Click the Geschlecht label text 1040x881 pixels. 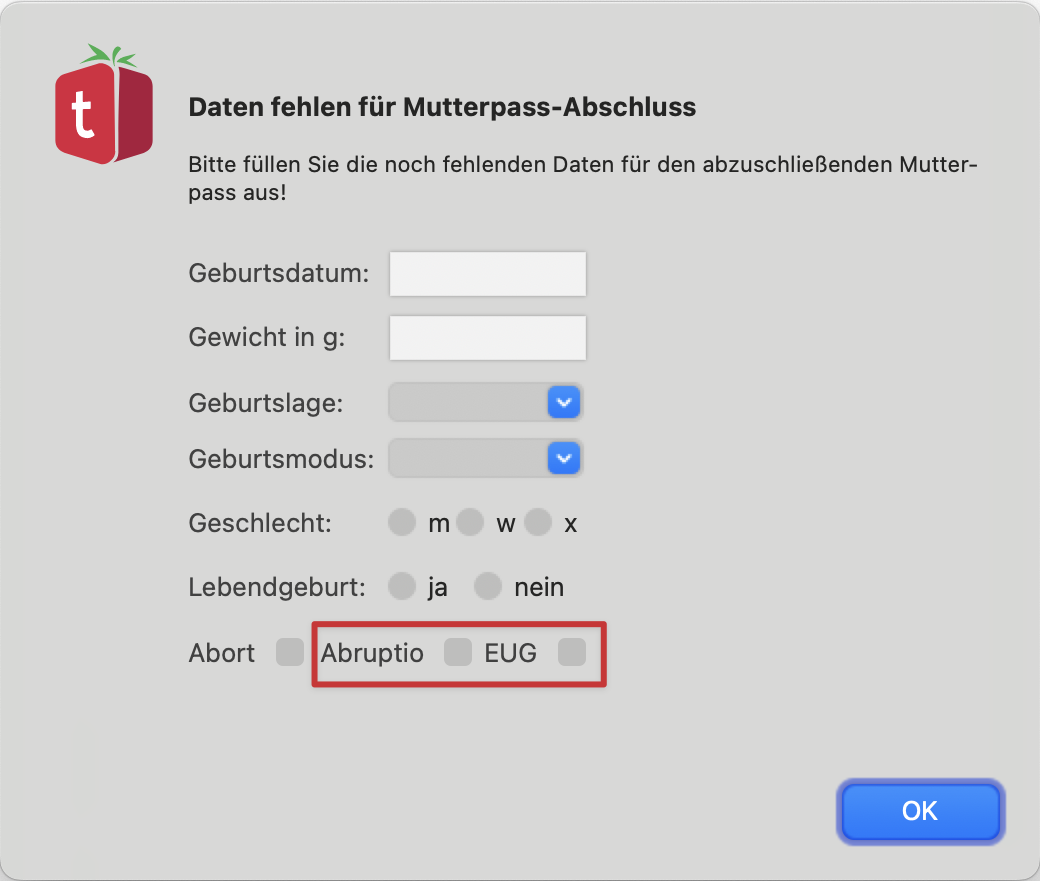tap(259, 522)
